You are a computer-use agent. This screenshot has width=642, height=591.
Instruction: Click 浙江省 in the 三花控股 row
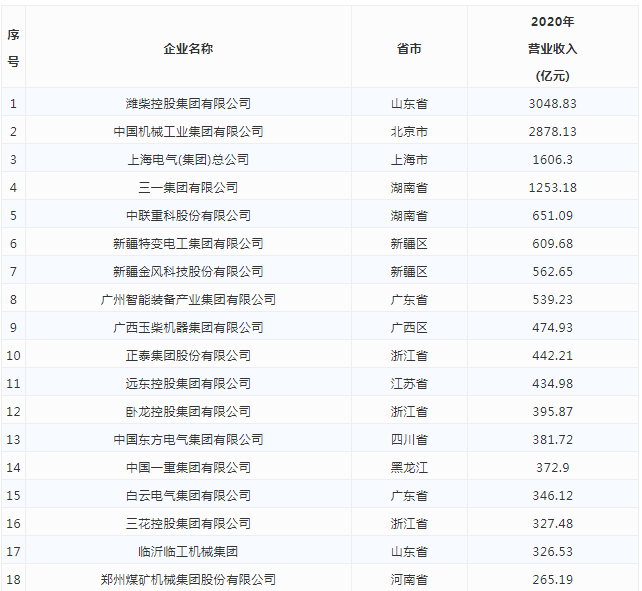(x=409, y=523)
